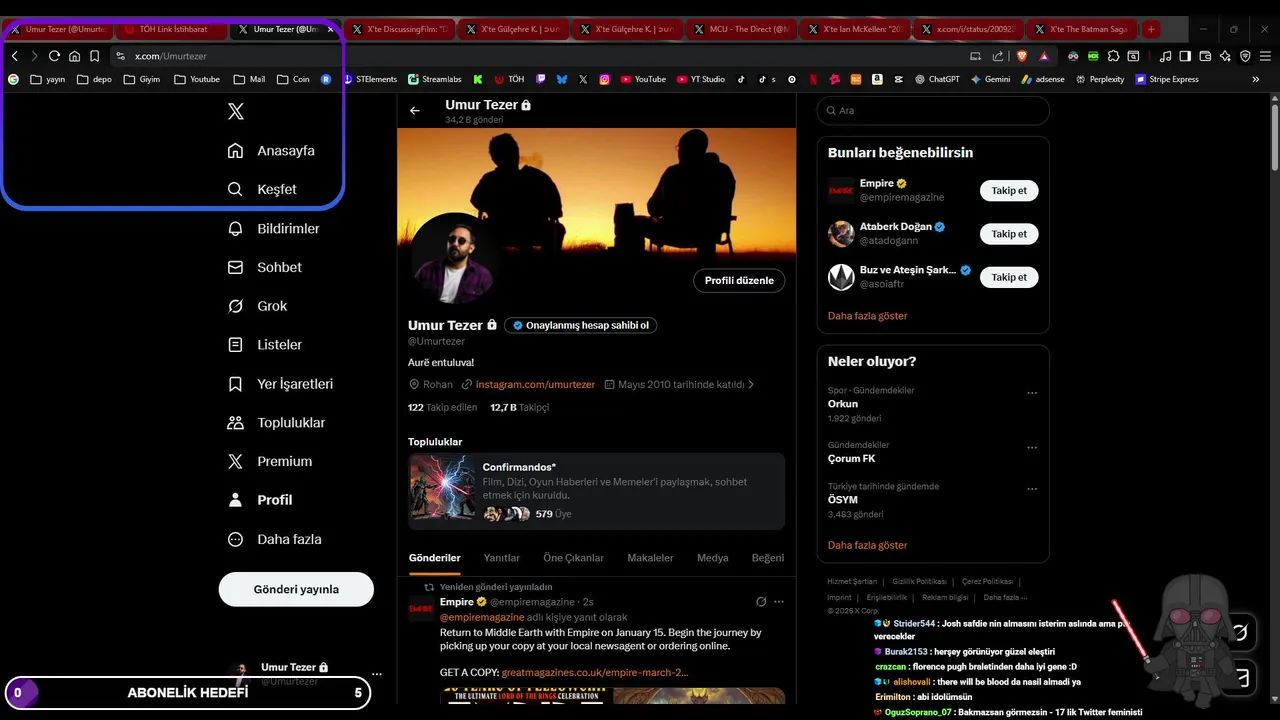Open three-dot menu next to ÖSYM trend
This screenshot has width=1280, height=720.
pos(1032,489)
